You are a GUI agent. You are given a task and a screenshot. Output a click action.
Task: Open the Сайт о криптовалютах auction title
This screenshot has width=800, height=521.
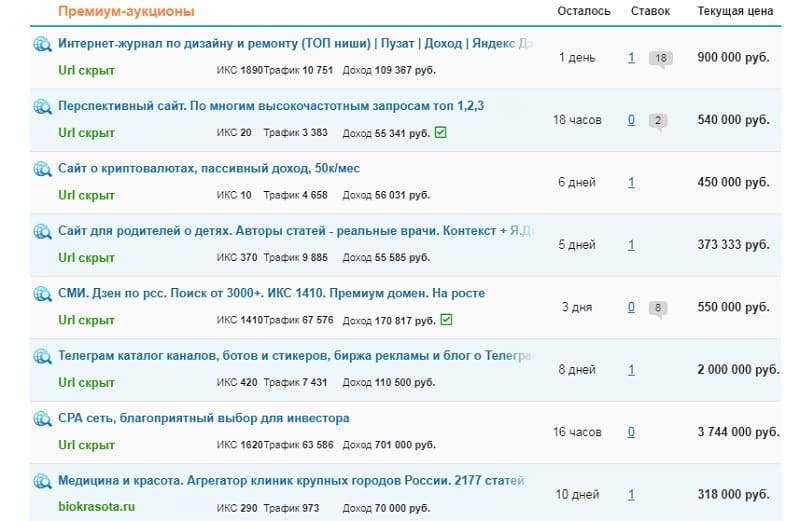pos(209,169)
